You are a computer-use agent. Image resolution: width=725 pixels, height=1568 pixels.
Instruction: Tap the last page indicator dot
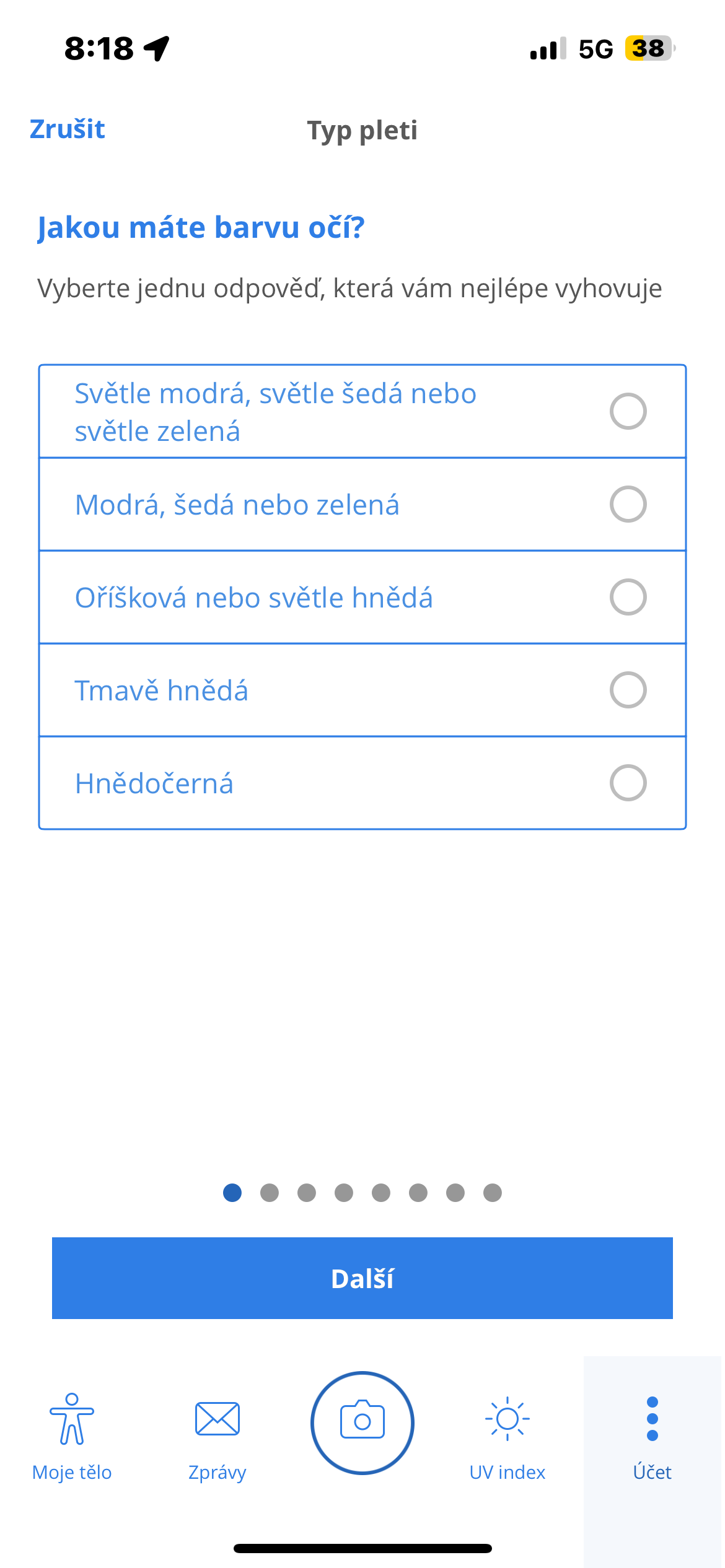coord(493,1193)
